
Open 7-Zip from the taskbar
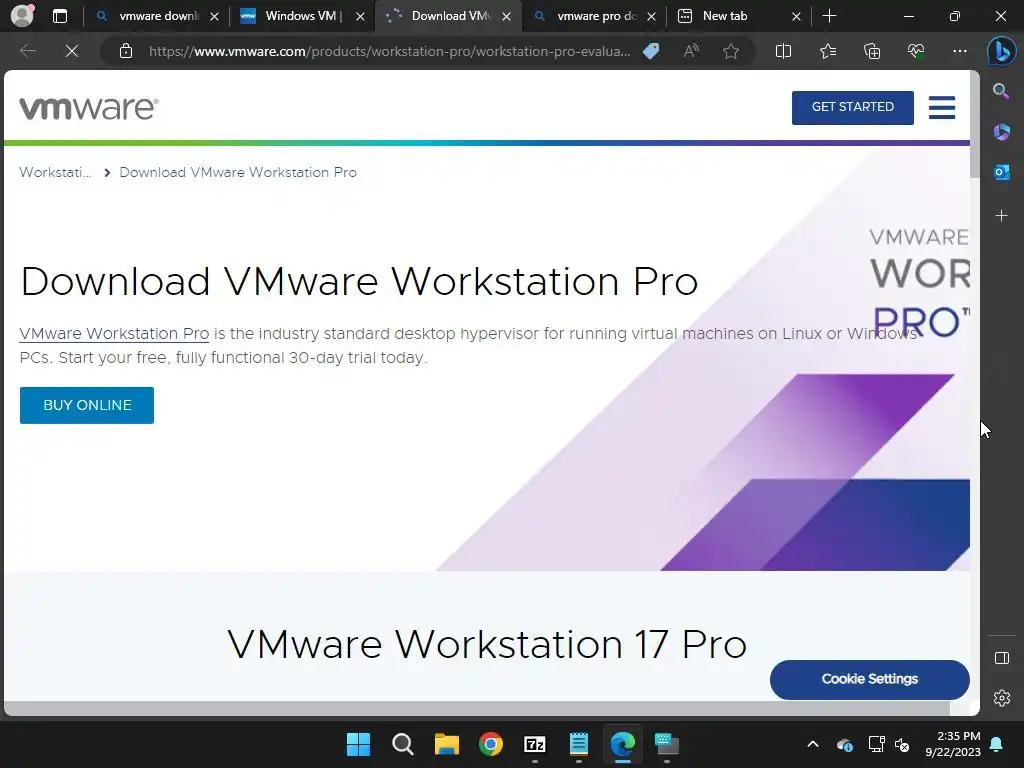(535, 744)
